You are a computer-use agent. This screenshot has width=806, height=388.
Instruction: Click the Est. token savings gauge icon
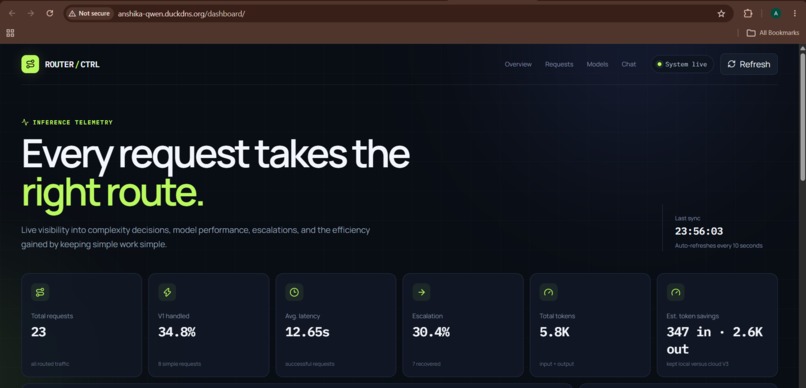(x=675, y=292)
